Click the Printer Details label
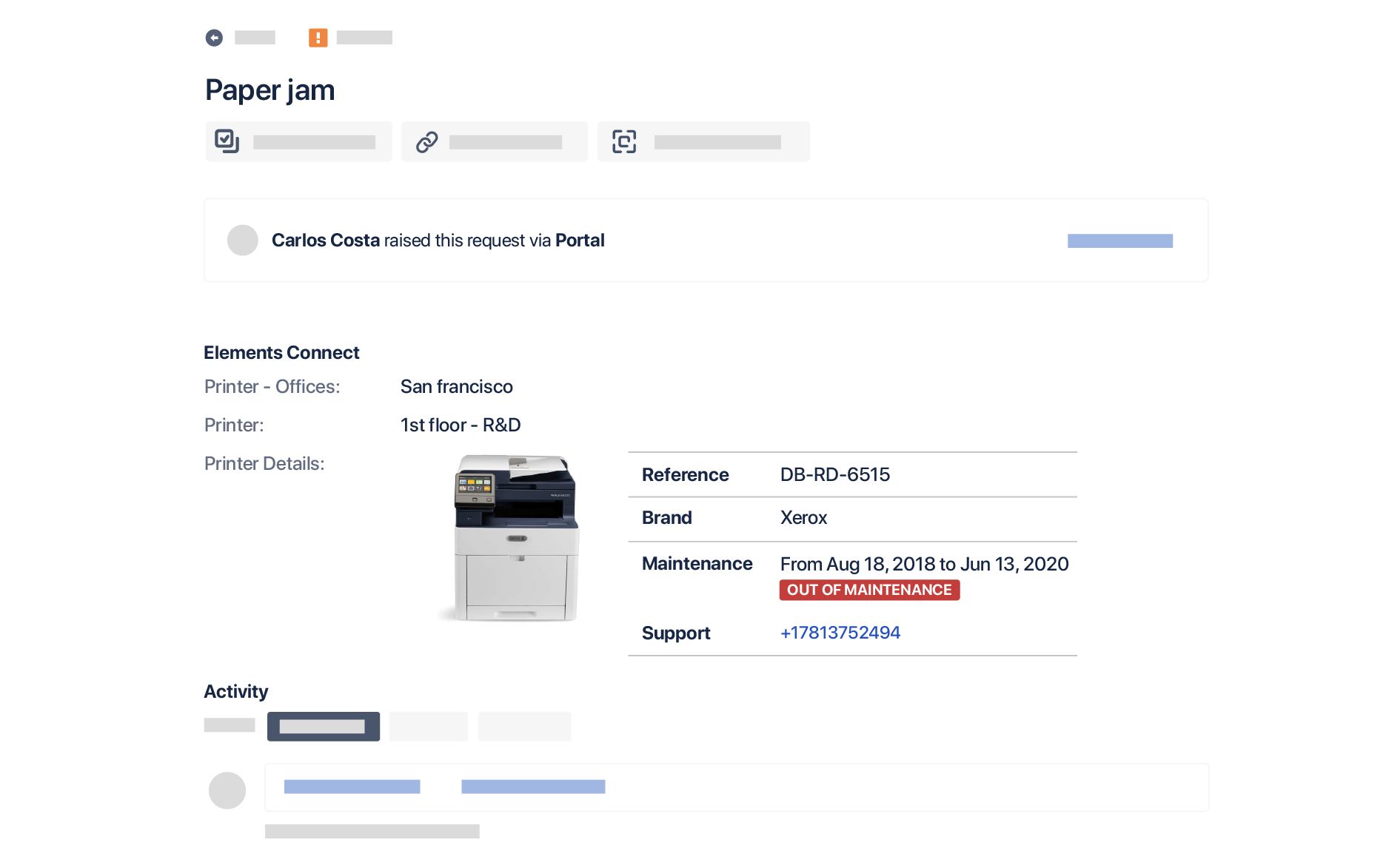 264,464
